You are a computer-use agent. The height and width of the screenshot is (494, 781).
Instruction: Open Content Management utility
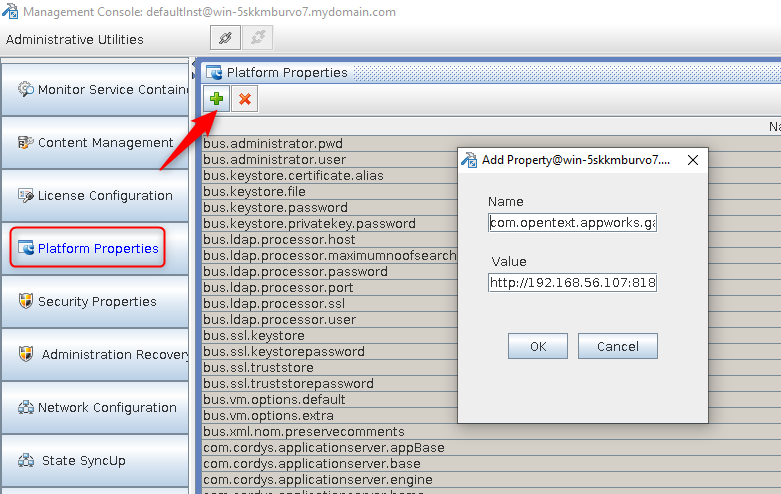point(95,142)
